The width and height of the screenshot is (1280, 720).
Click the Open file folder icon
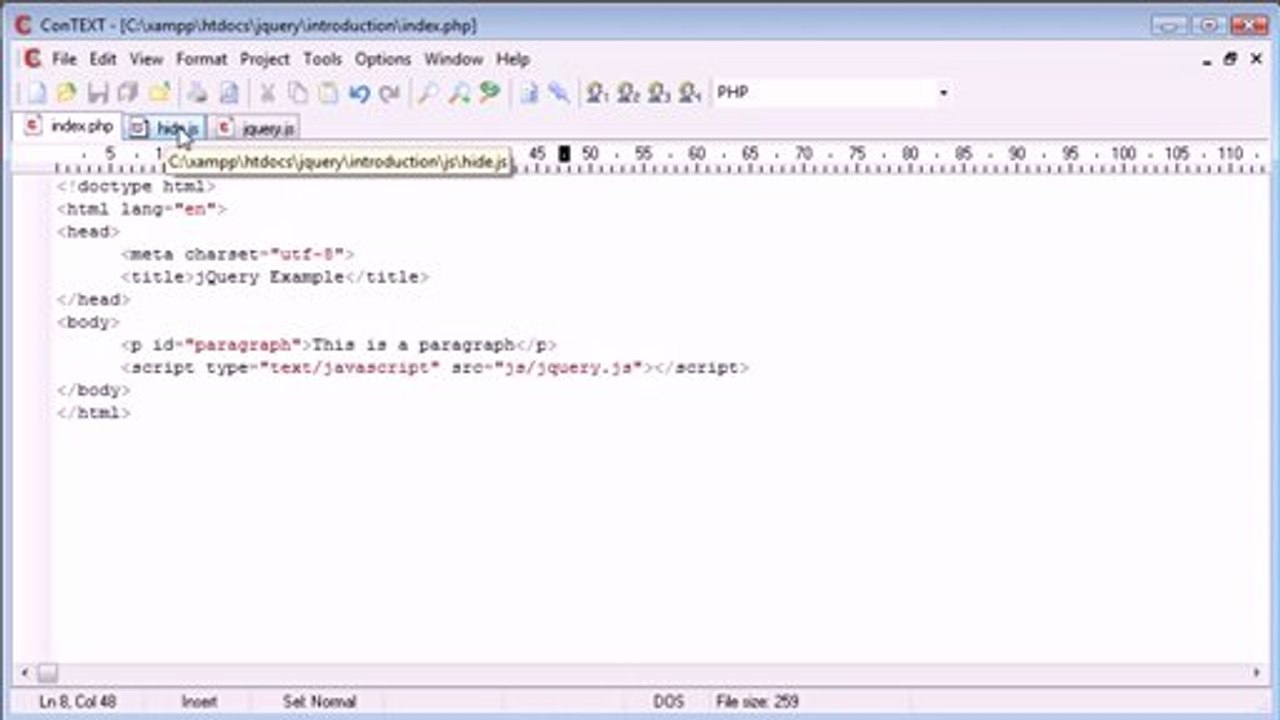point(67,93)
